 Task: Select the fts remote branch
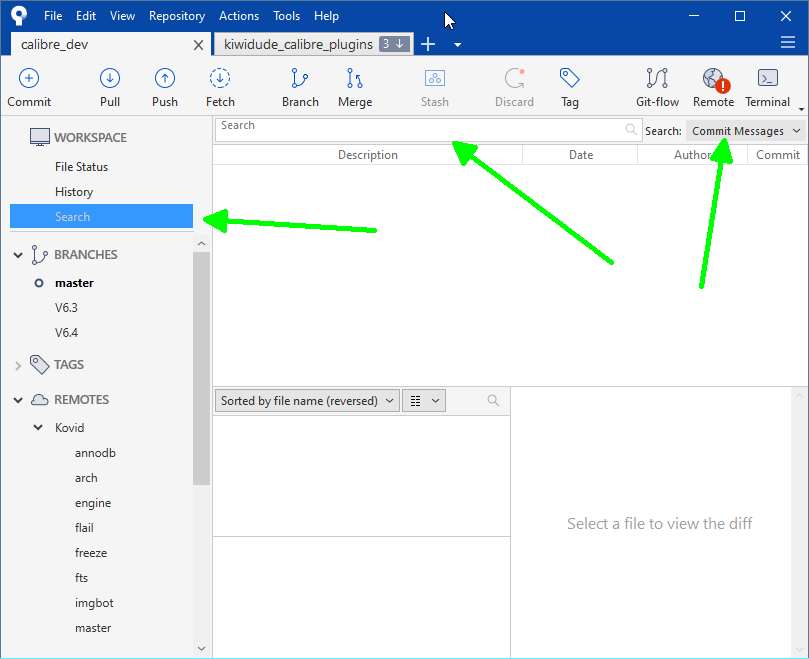(x=81, y=578)
